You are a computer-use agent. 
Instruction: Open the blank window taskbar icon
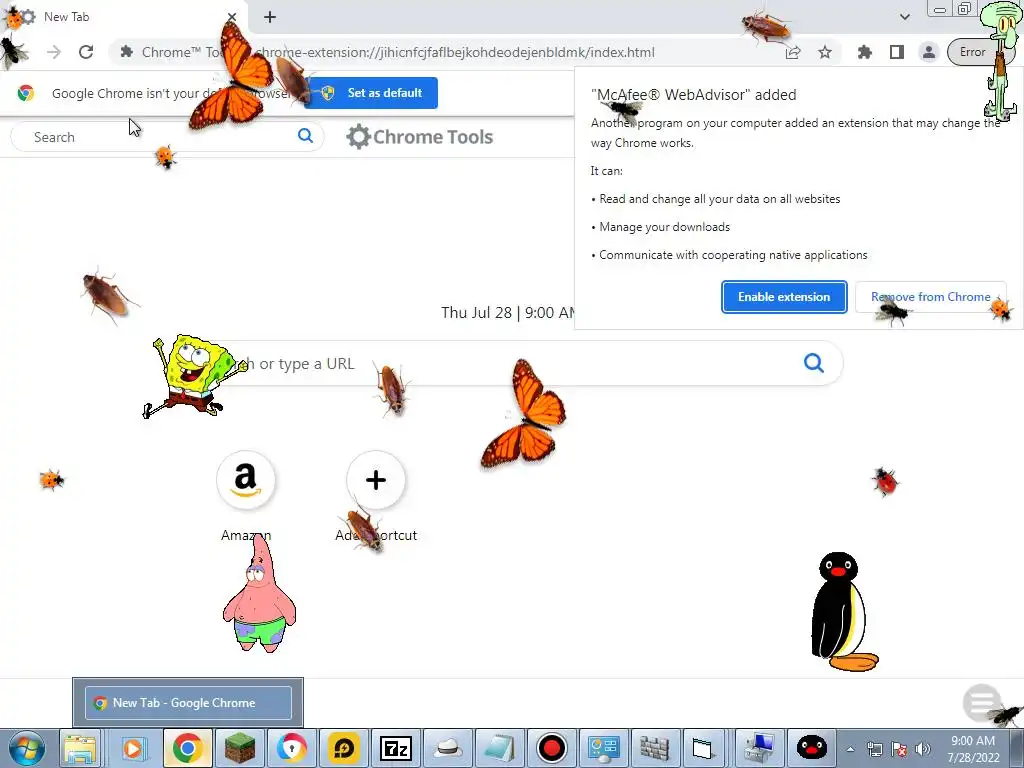click(x=703, y=748)
